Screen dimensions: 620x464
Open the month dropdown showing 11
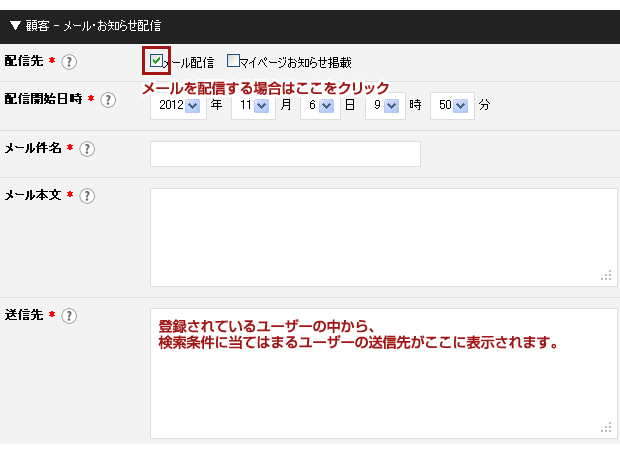(253, 106)
